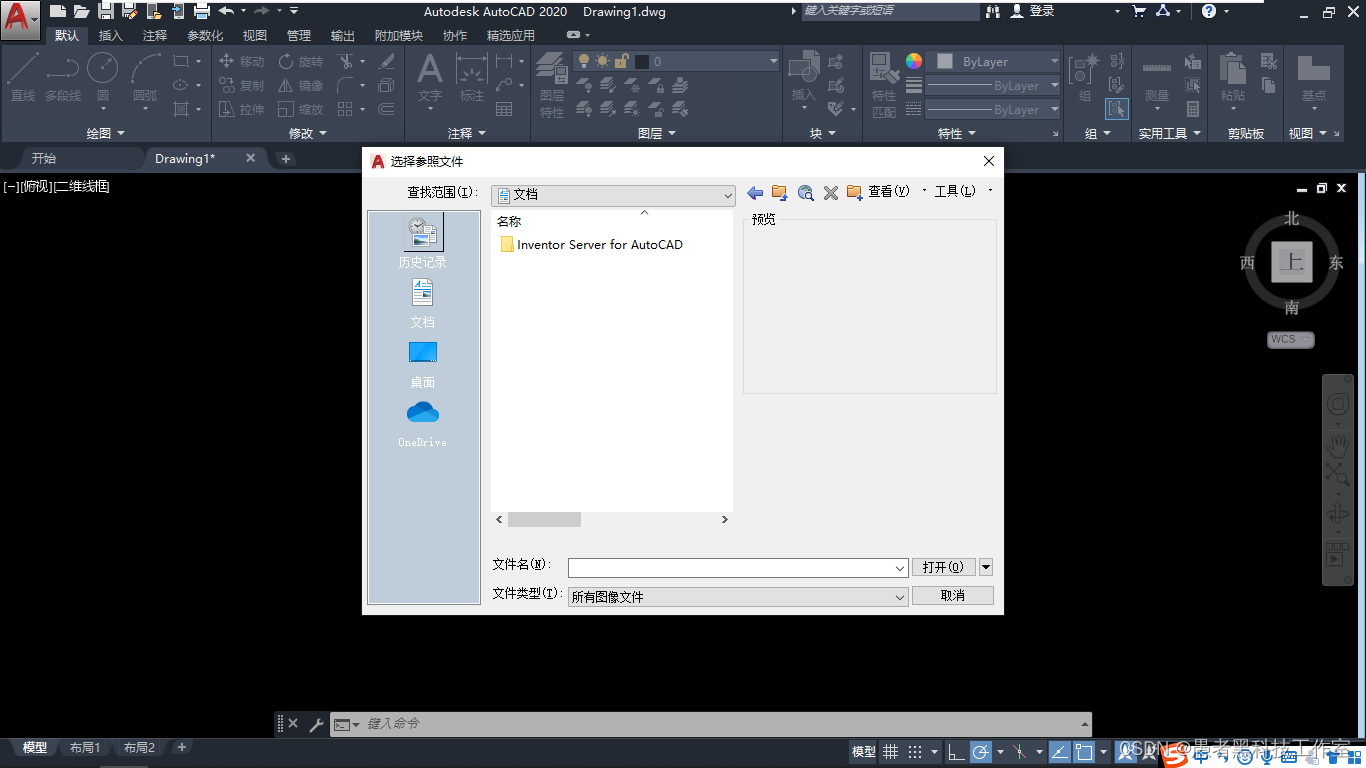
Task: Toggle polar tracking in status bar
Action: coord(981,752)
